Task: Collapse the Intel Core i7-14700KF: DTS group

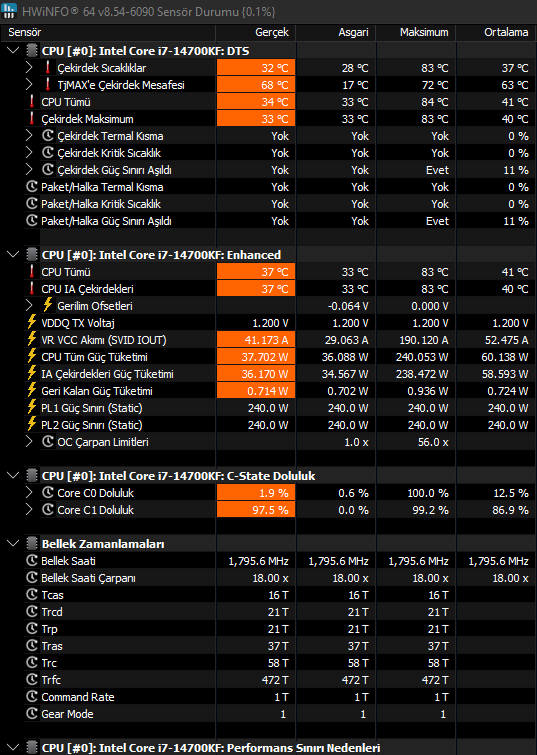Action: 13,51
